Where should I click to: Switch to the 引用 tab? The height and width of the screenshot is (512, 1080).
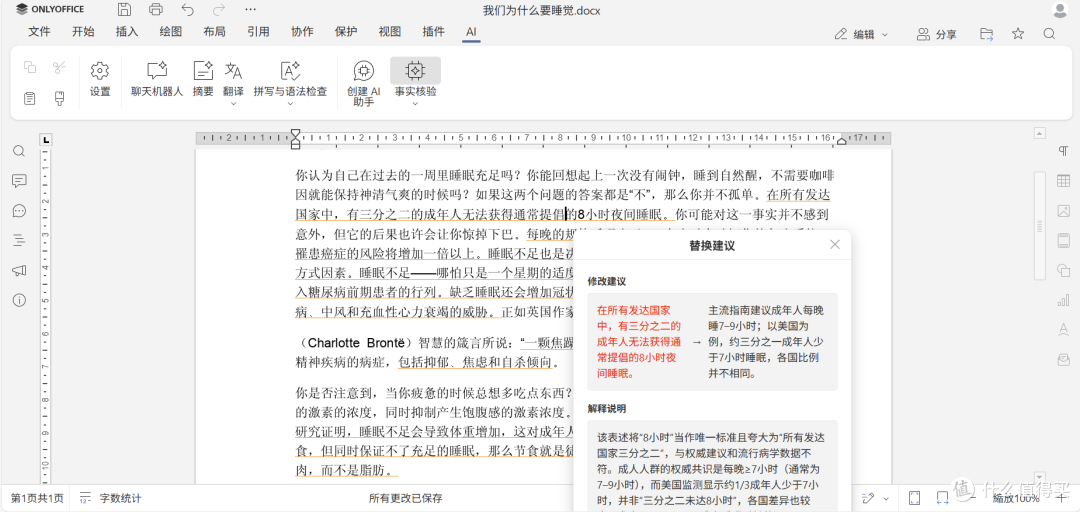[x=258, y=32]
